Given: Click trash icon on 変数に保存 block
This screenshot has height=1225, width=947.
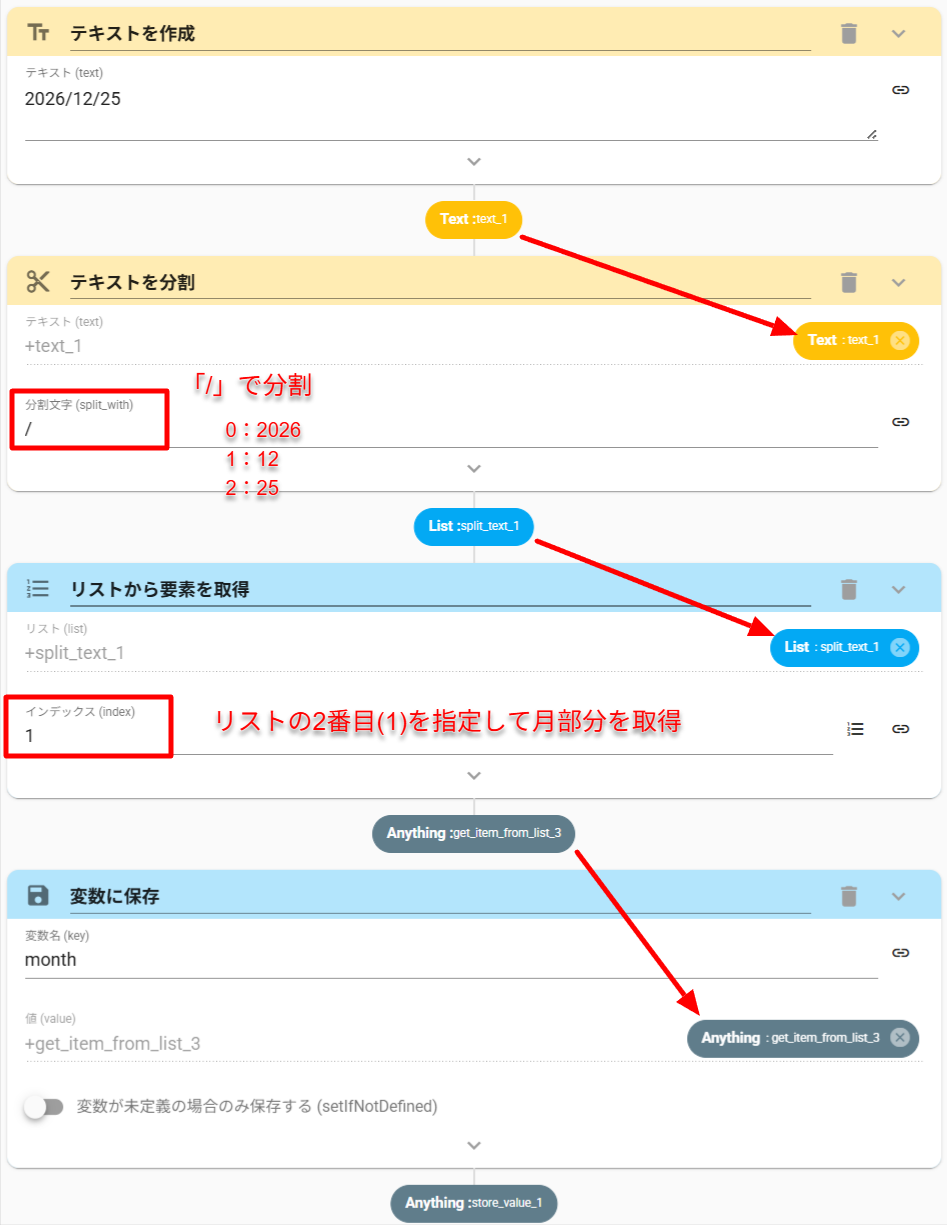Looking at the screenshot, I should [849, 896].
